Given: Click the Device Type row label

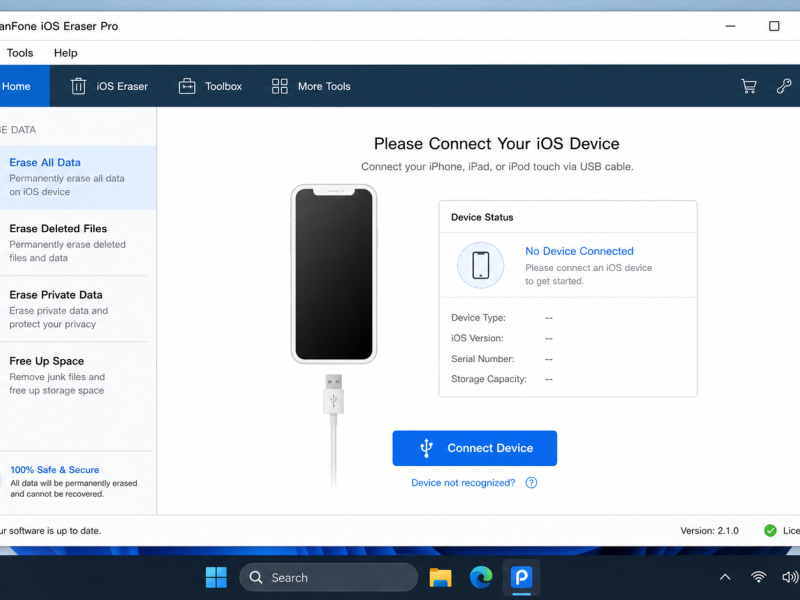Looking at the screenshot, I should click(x=478, y=318).
